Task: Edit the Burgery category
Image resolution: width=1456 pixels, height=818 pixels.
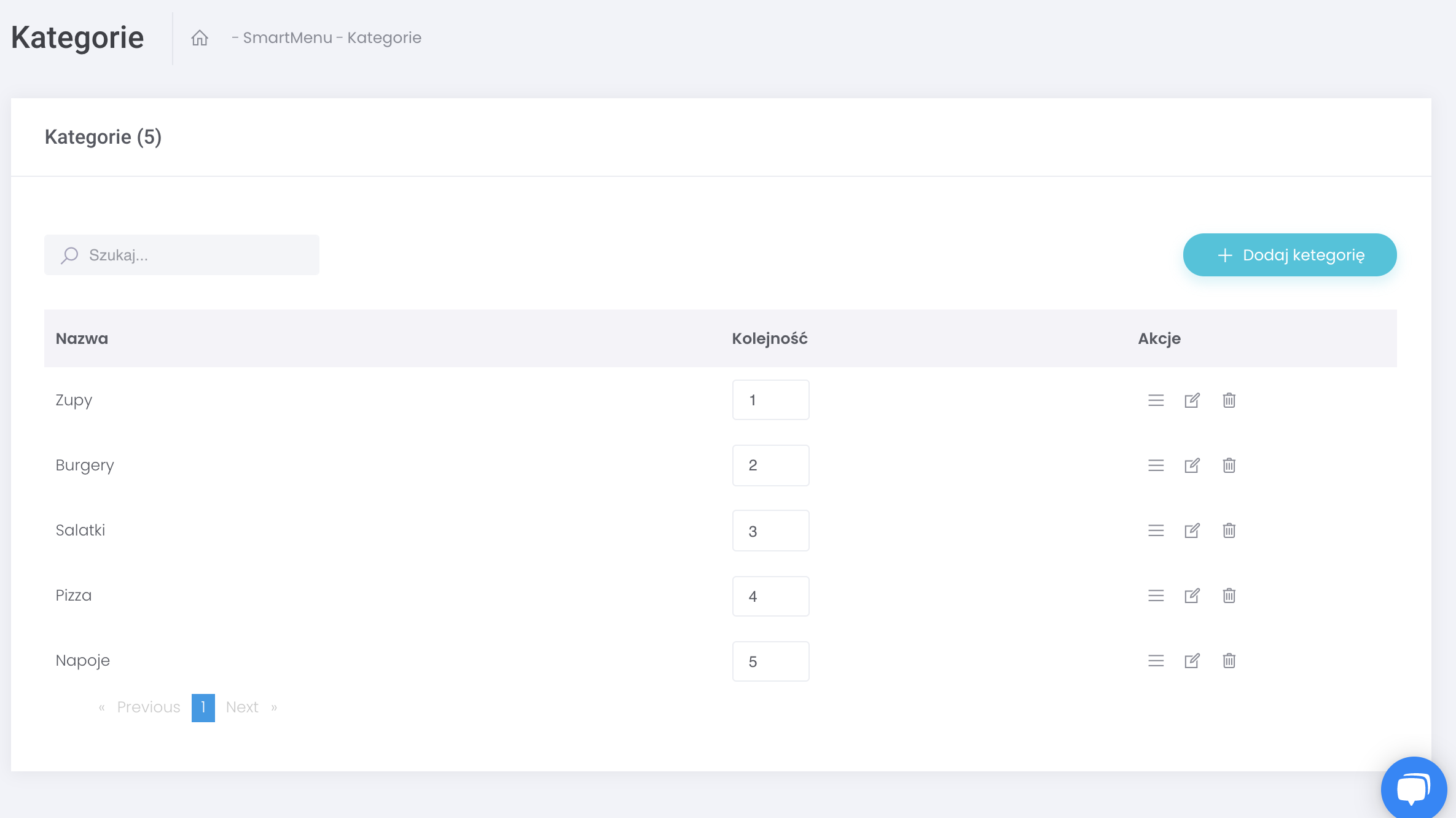Action: coord(1192,465)
